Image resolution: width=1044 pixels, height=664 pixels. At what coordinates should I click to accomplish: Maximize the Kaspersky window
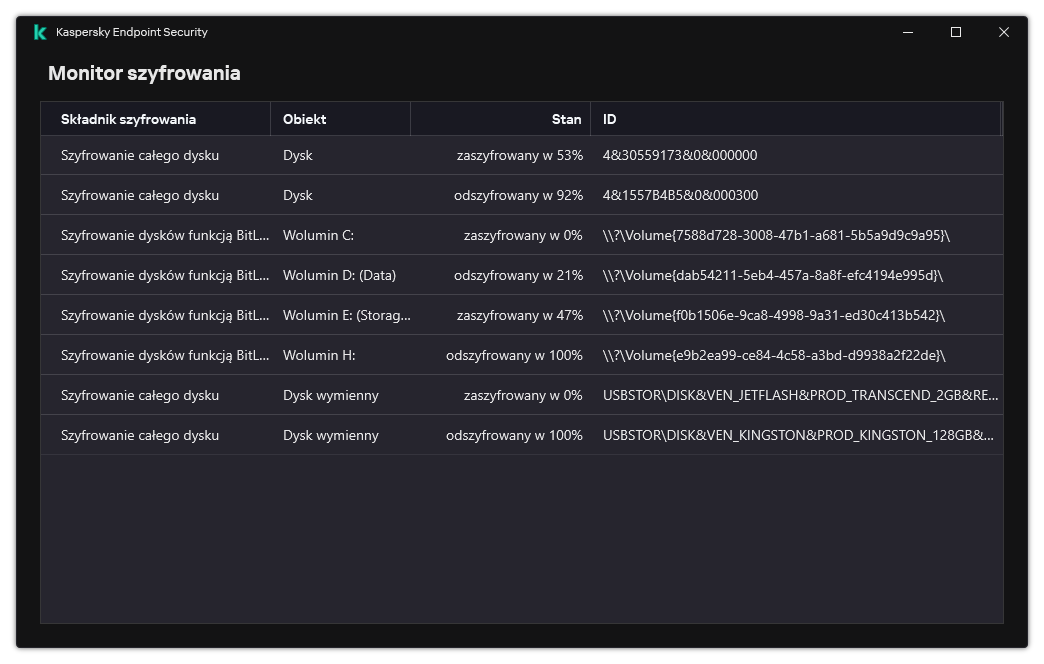point(956,32)
